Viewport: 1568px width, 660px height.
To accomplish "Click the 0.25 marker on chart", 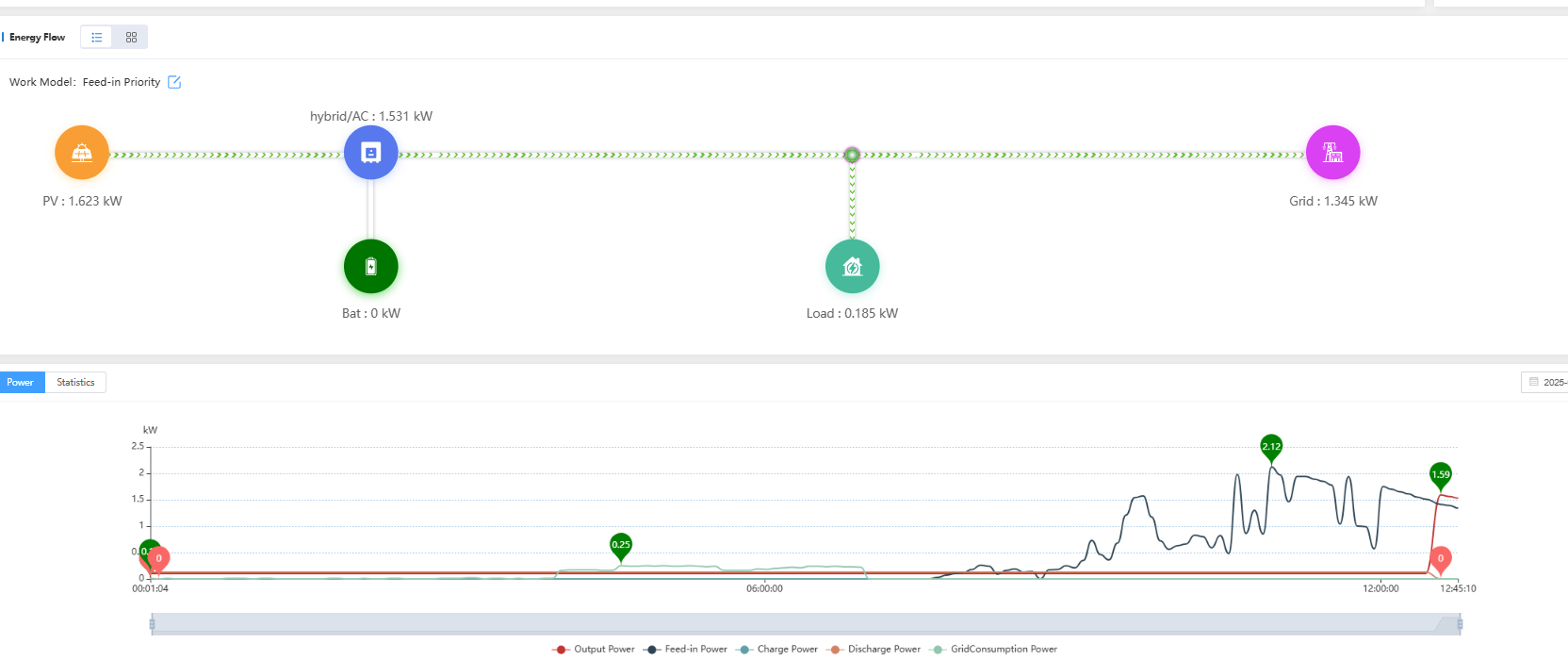I will coord(620,545).
